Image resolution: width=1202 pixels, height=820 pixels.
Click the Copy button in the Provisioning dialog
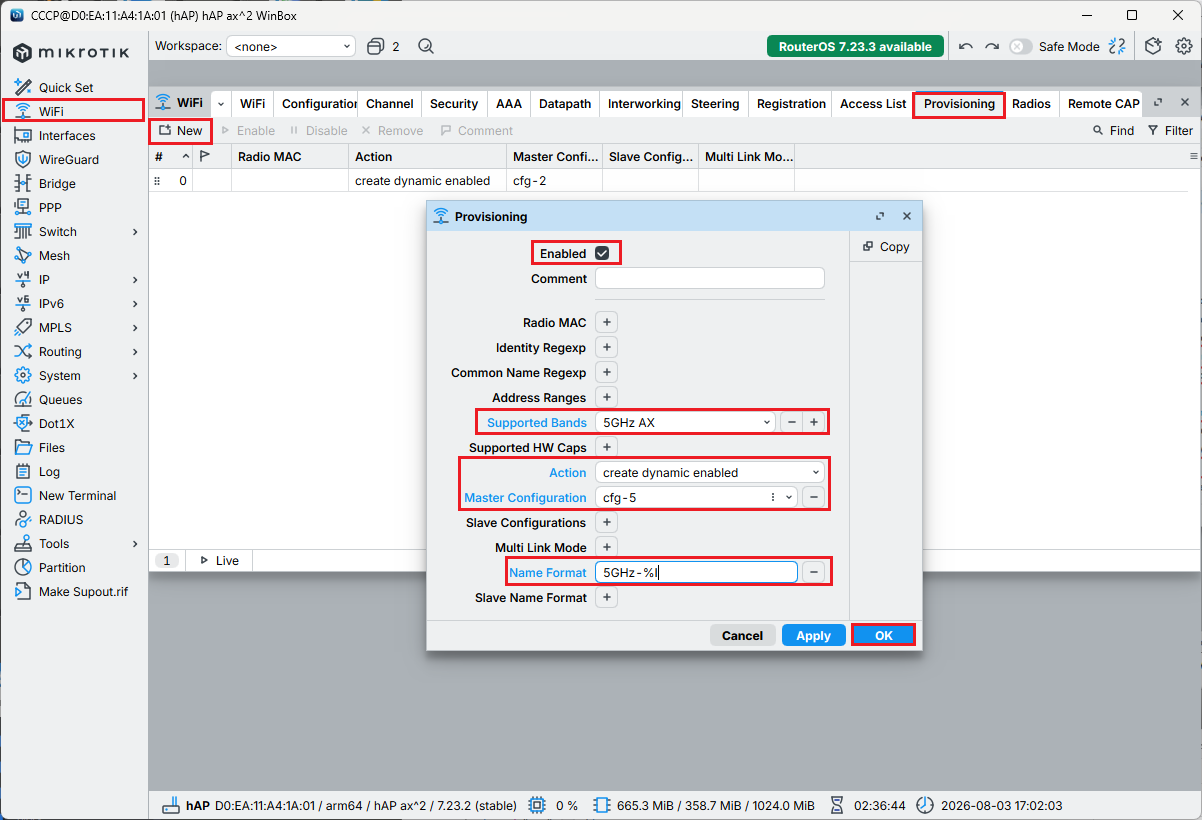tap(885, 246)
